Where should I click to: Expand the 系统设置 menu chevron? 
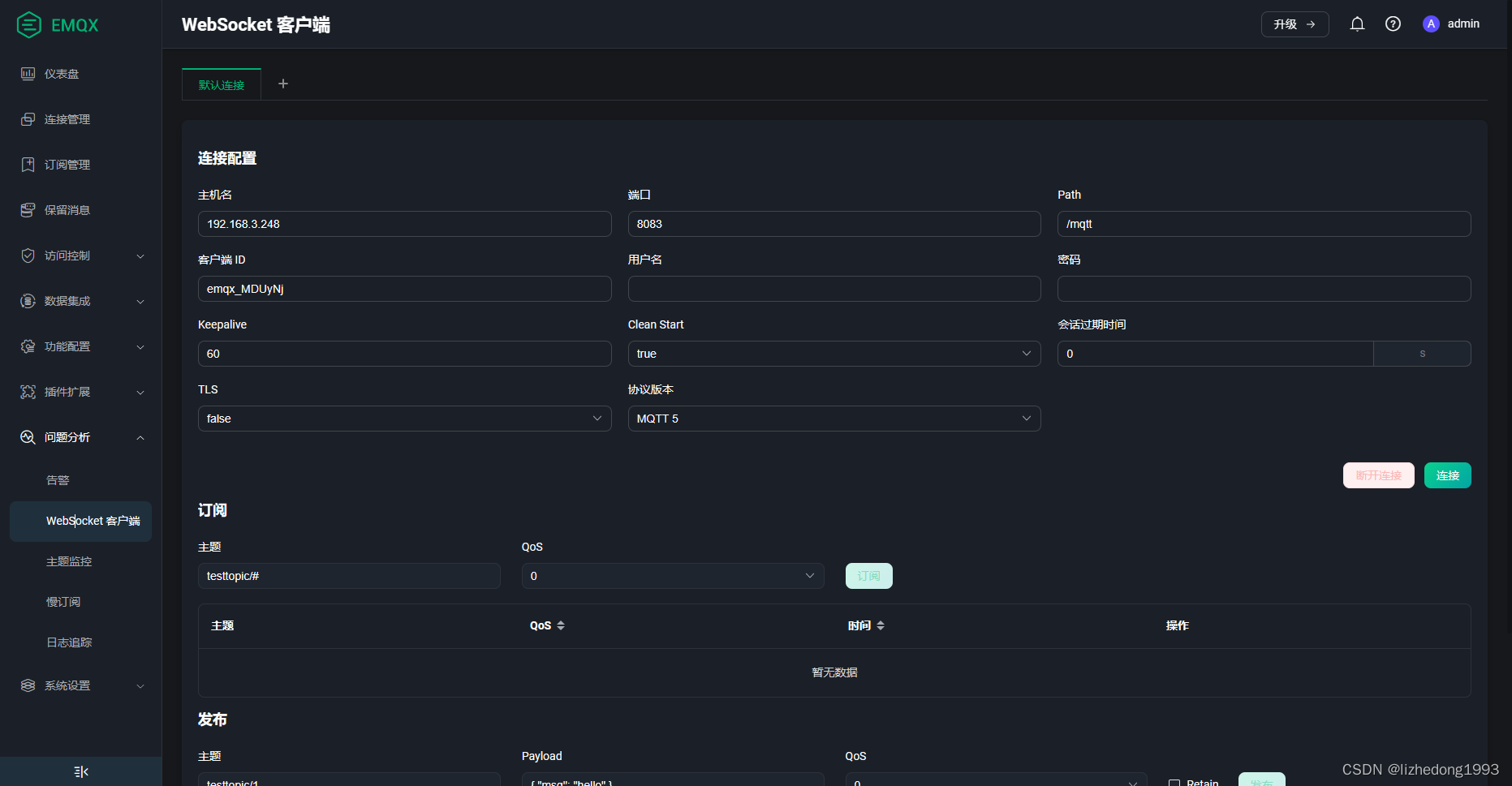(x=140, y=686)
